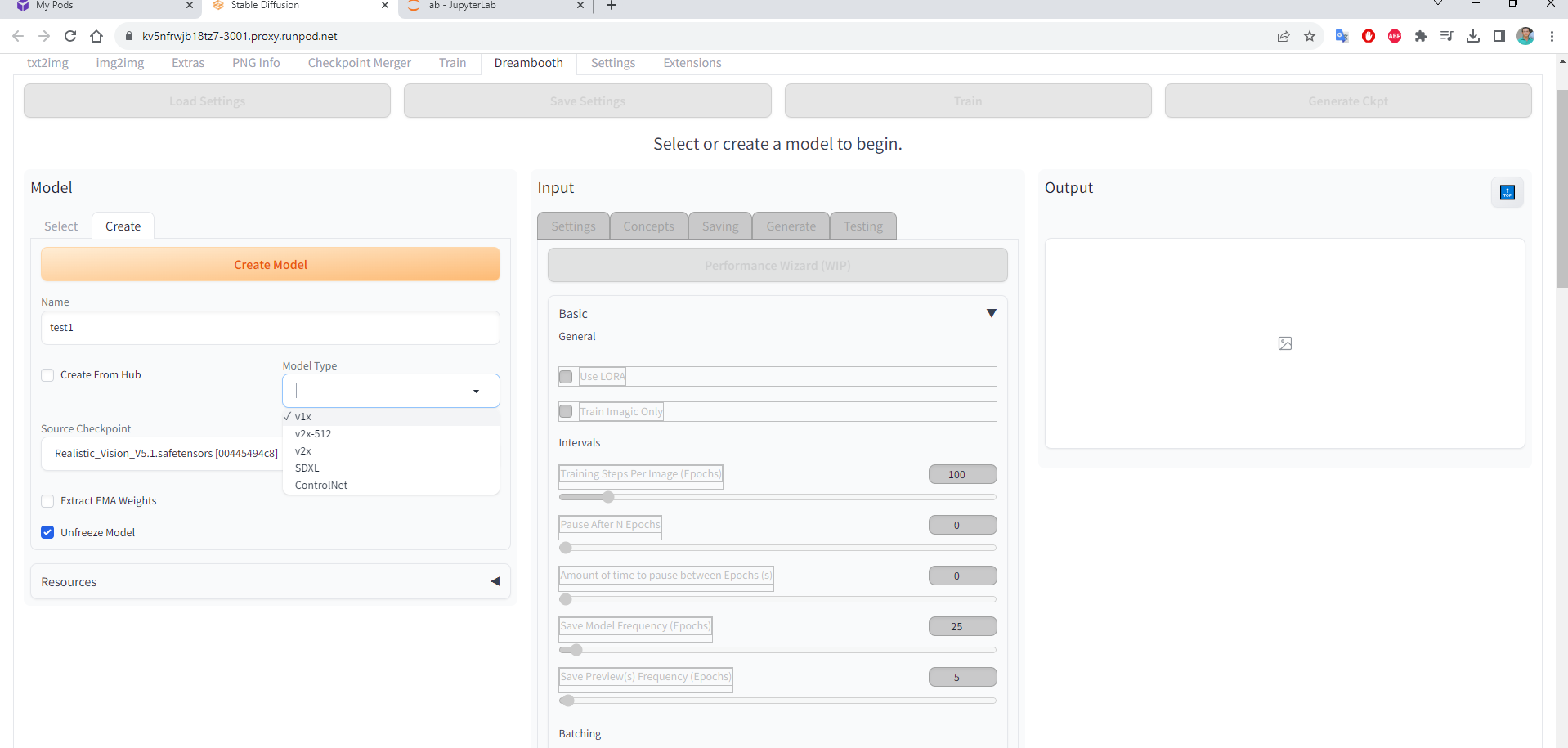Expand the Resources panel
Screen dimensions: 1568x748
(495, 580)
